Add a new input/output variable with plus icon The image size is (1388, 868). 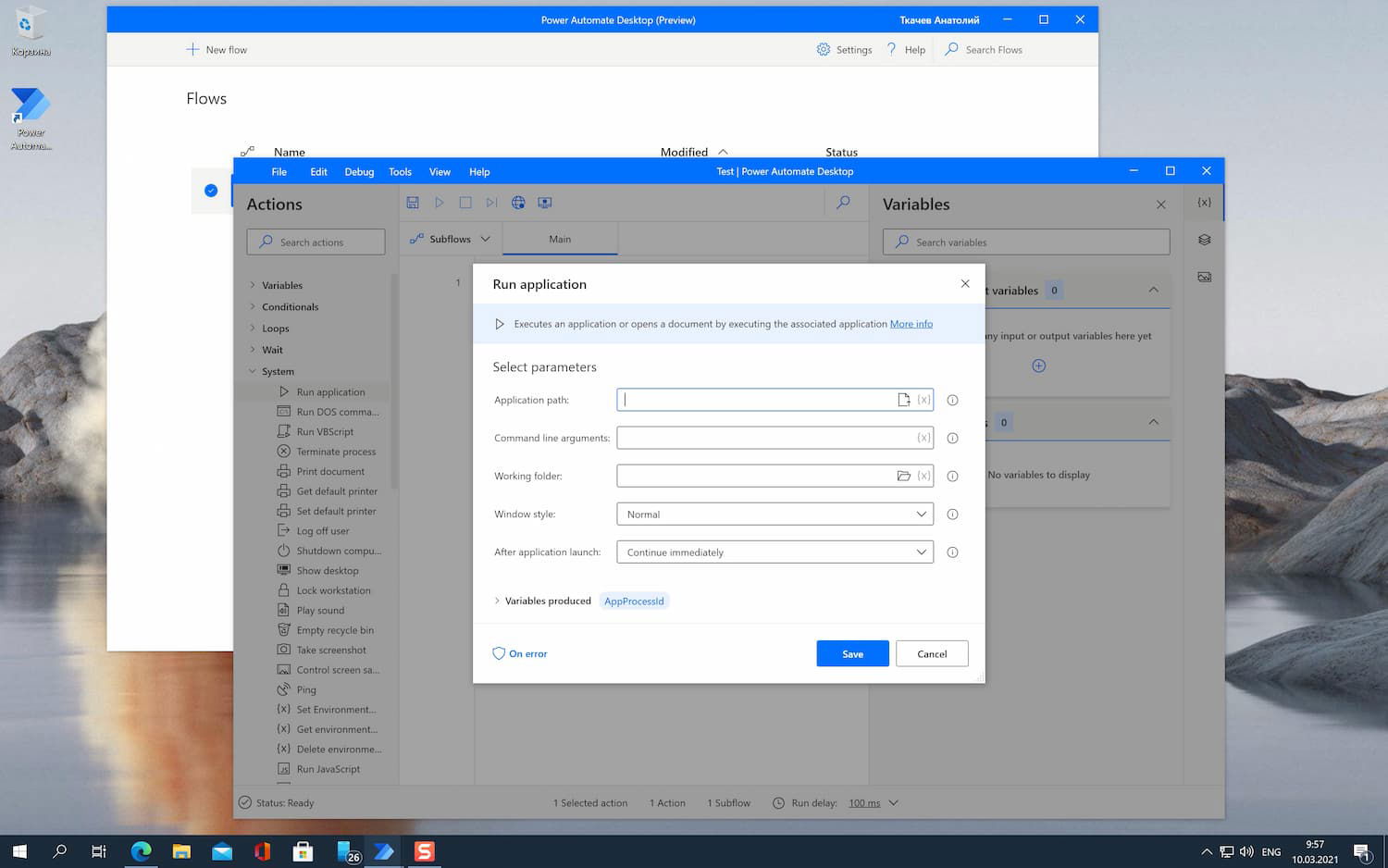coord(1038,366)
